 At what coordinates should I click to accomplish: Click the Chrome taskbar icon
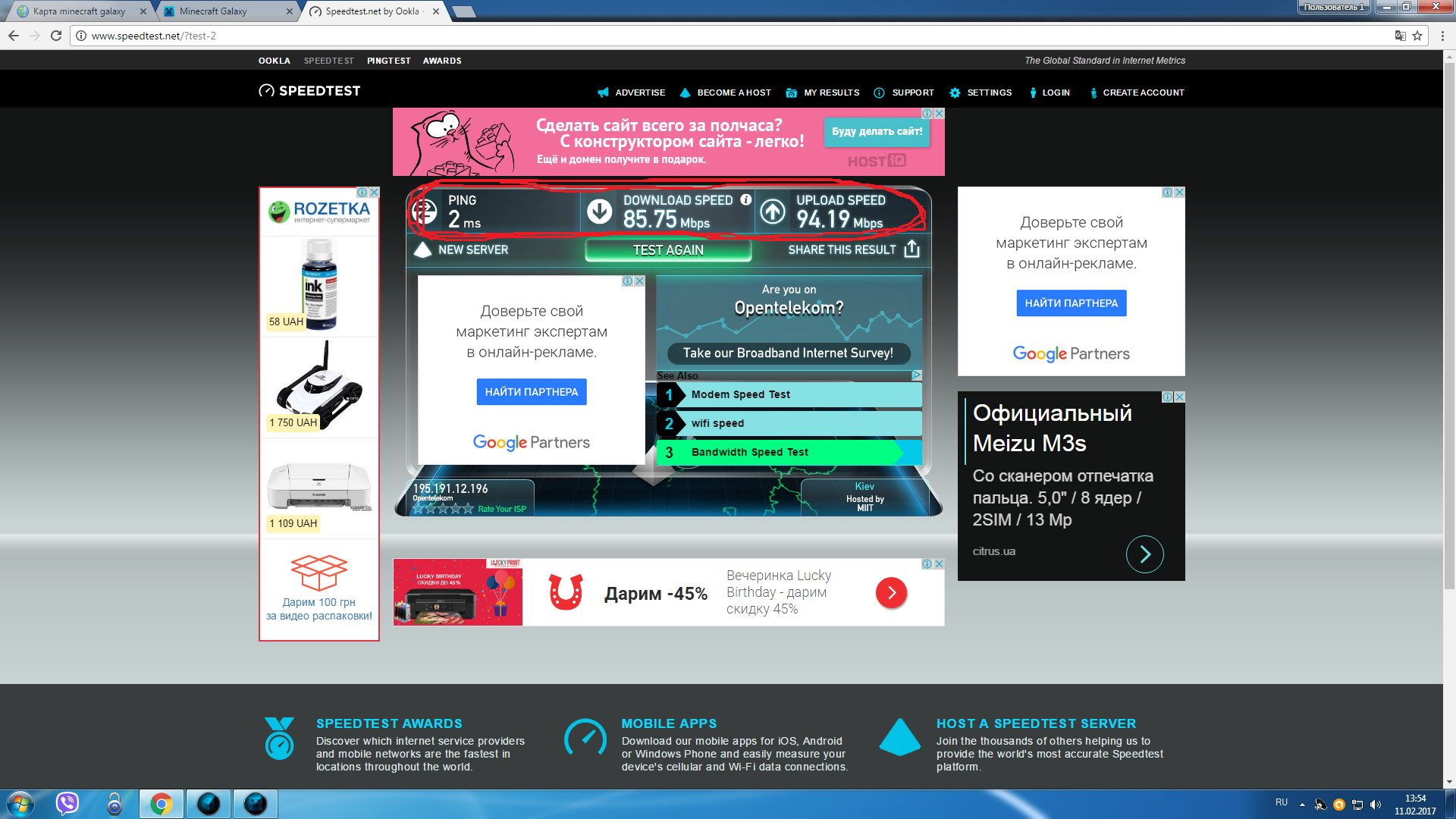tap(161, 804)
